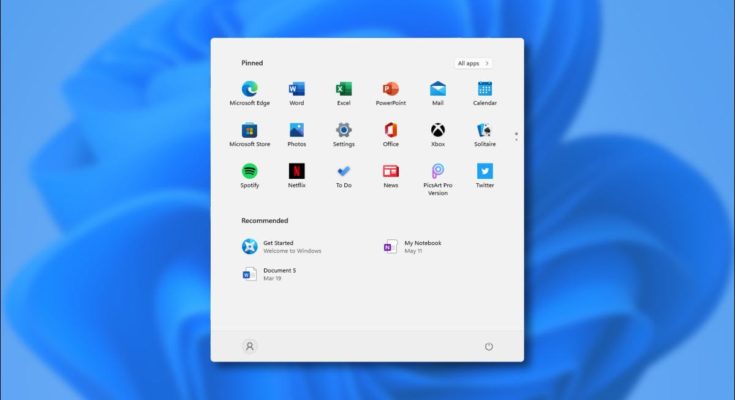This screenshot has width=735, height=400.
Task: Open Settings gear icon
Action: tap(343, 131)
